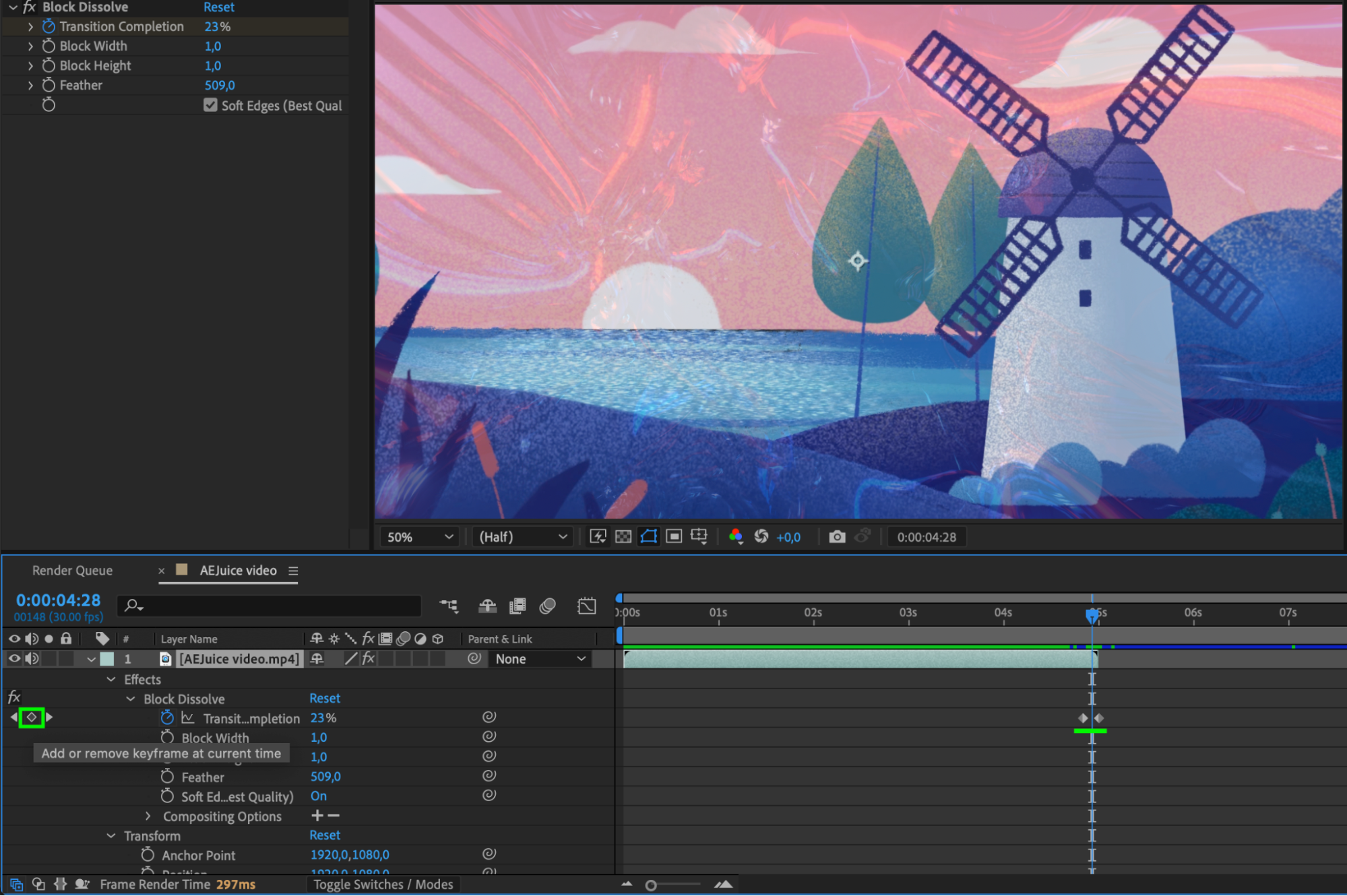
Task: Take a snapshot with the camera icon
Action: tap(837, 537)
